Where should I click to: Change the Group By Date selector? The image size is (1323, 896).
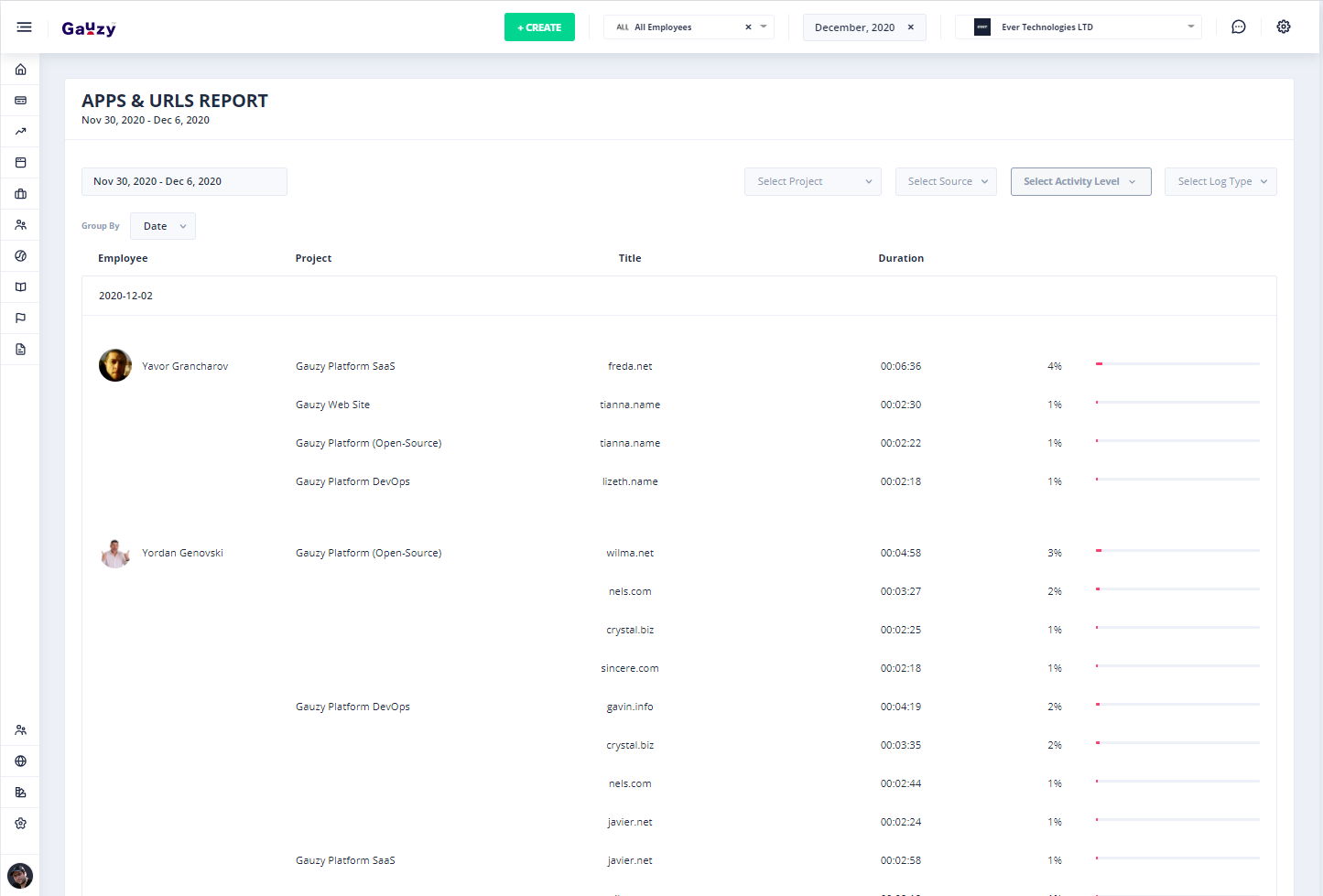click(163, 226)
